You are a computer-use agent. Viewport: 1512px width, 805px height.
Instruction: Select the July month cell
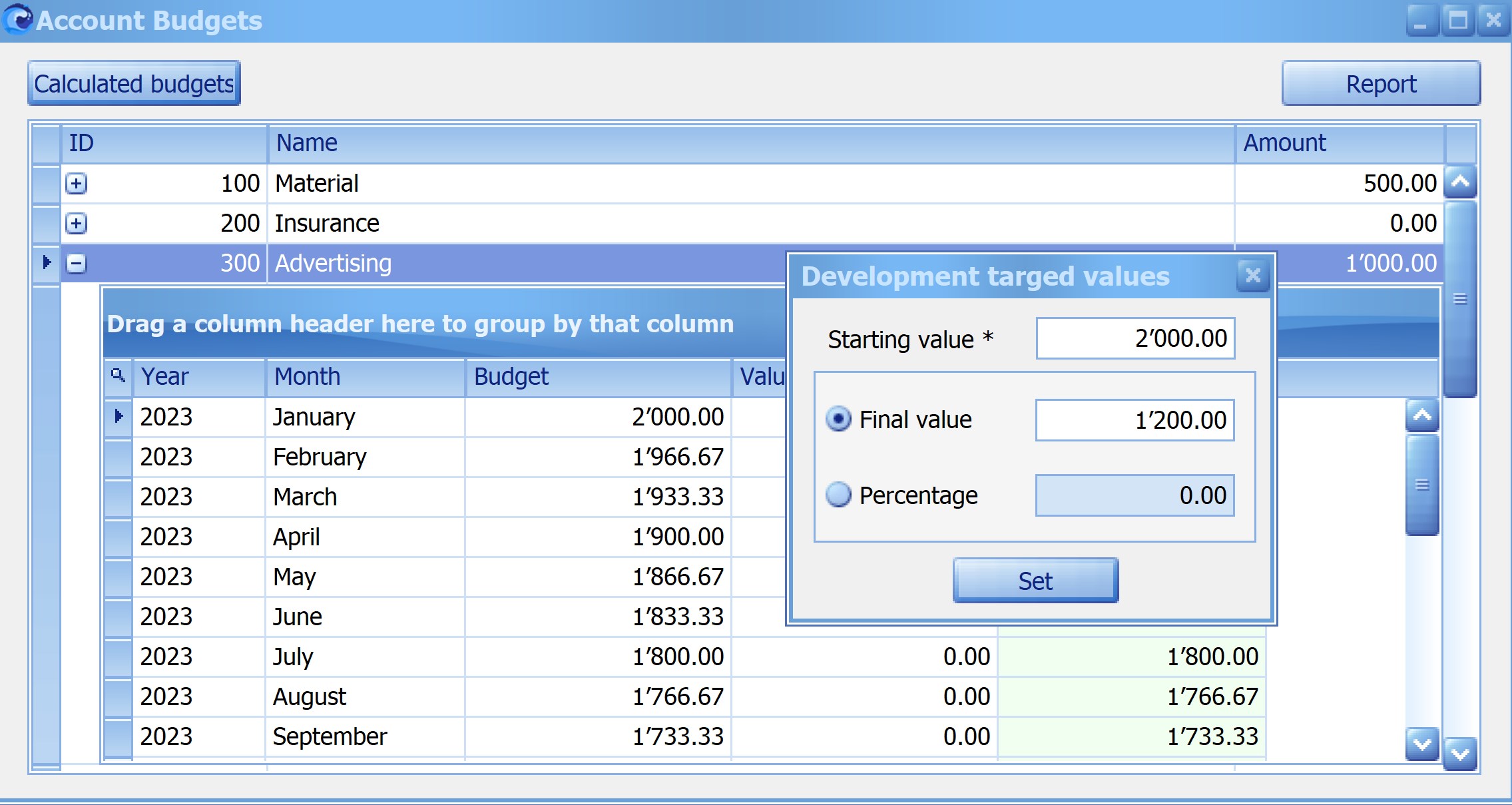(x=365, y=657)
